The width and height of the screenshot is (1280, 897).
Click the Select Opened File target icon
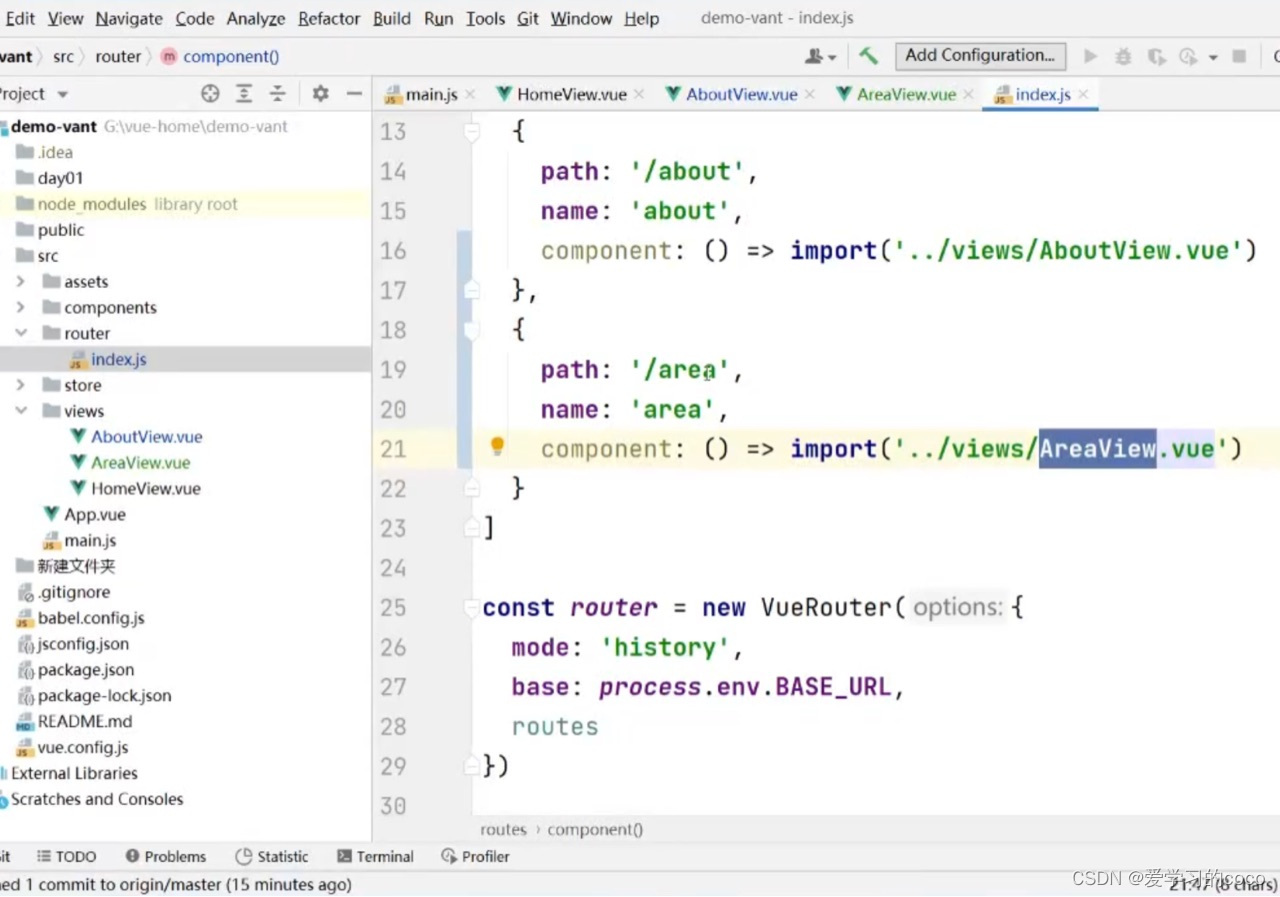pos(210,94)
